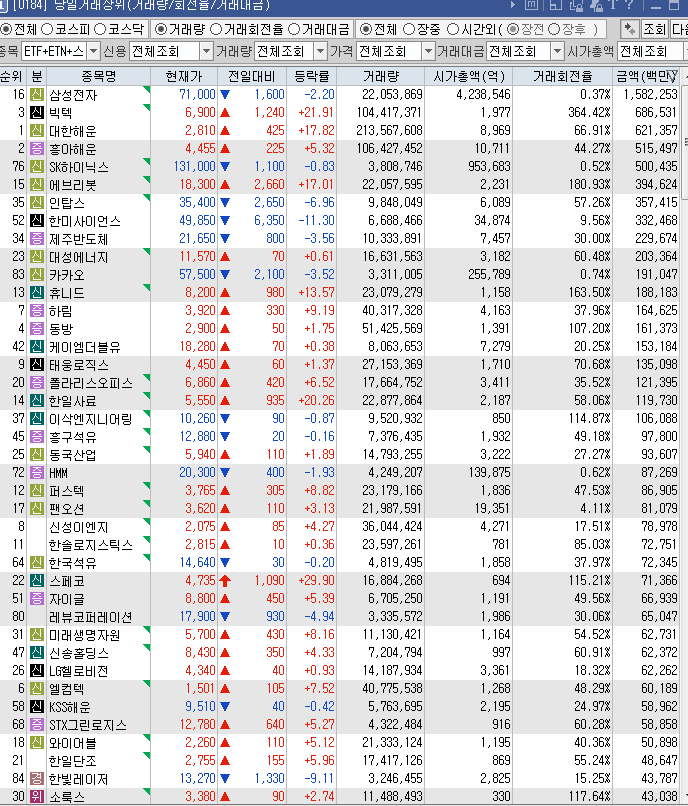The image size is (688, 806).
Task: Select the 코스피 radio button
Action: tap(47, 29)
